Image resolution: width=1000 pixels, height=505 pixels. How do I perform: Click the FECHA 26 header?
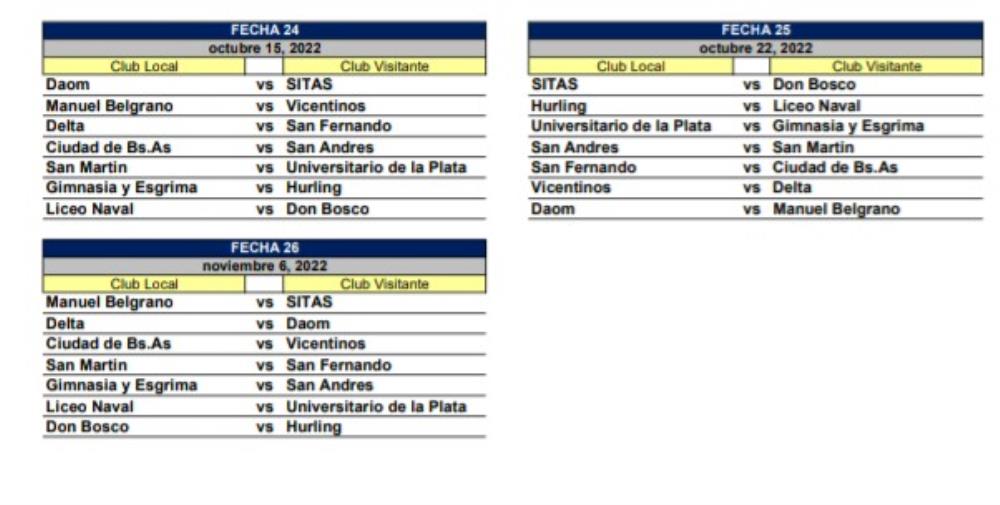click(264, 248)
